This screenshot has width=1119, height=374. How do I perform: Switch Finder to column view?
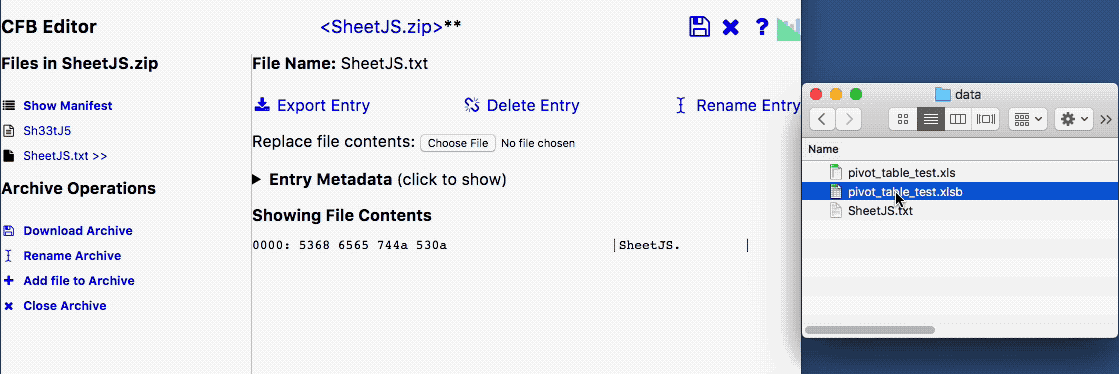[x=958, y=119]
